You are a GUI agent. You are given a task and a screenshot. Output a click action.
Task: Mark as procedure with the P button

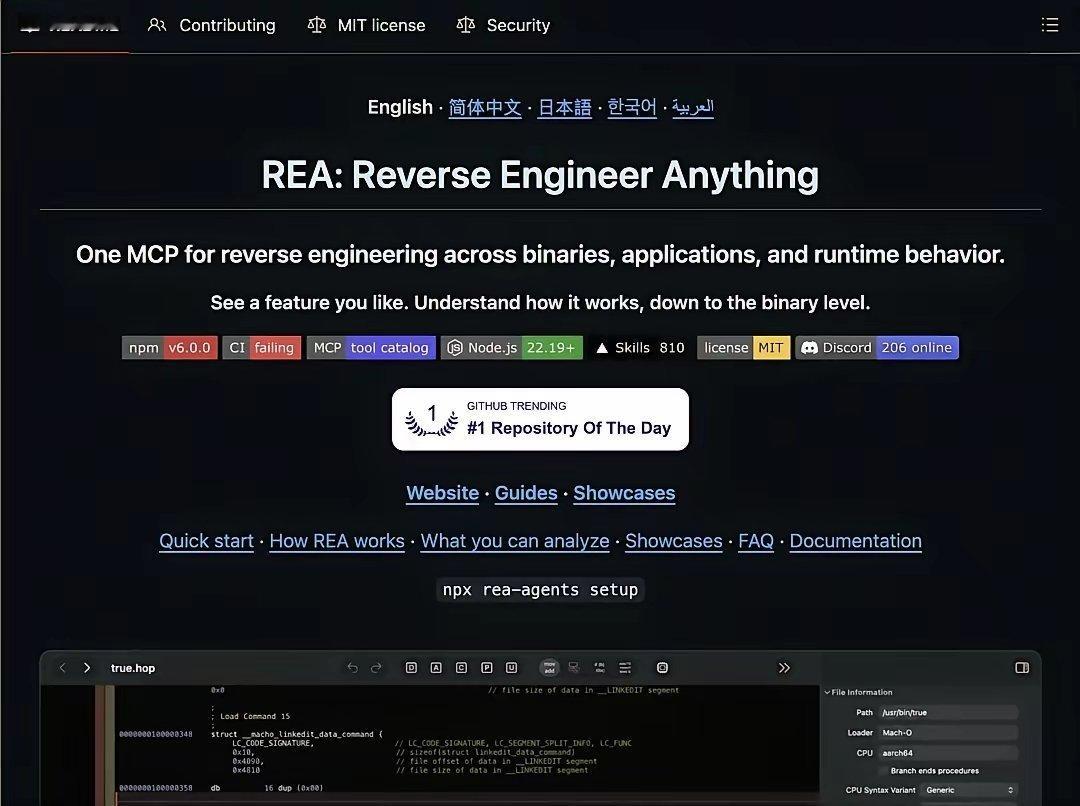[x=486, y=668]
